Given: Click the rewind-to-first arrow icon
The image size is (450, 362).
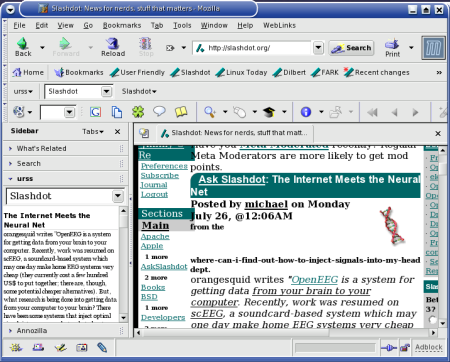Looking at the screenshot, I should [372, 112].
